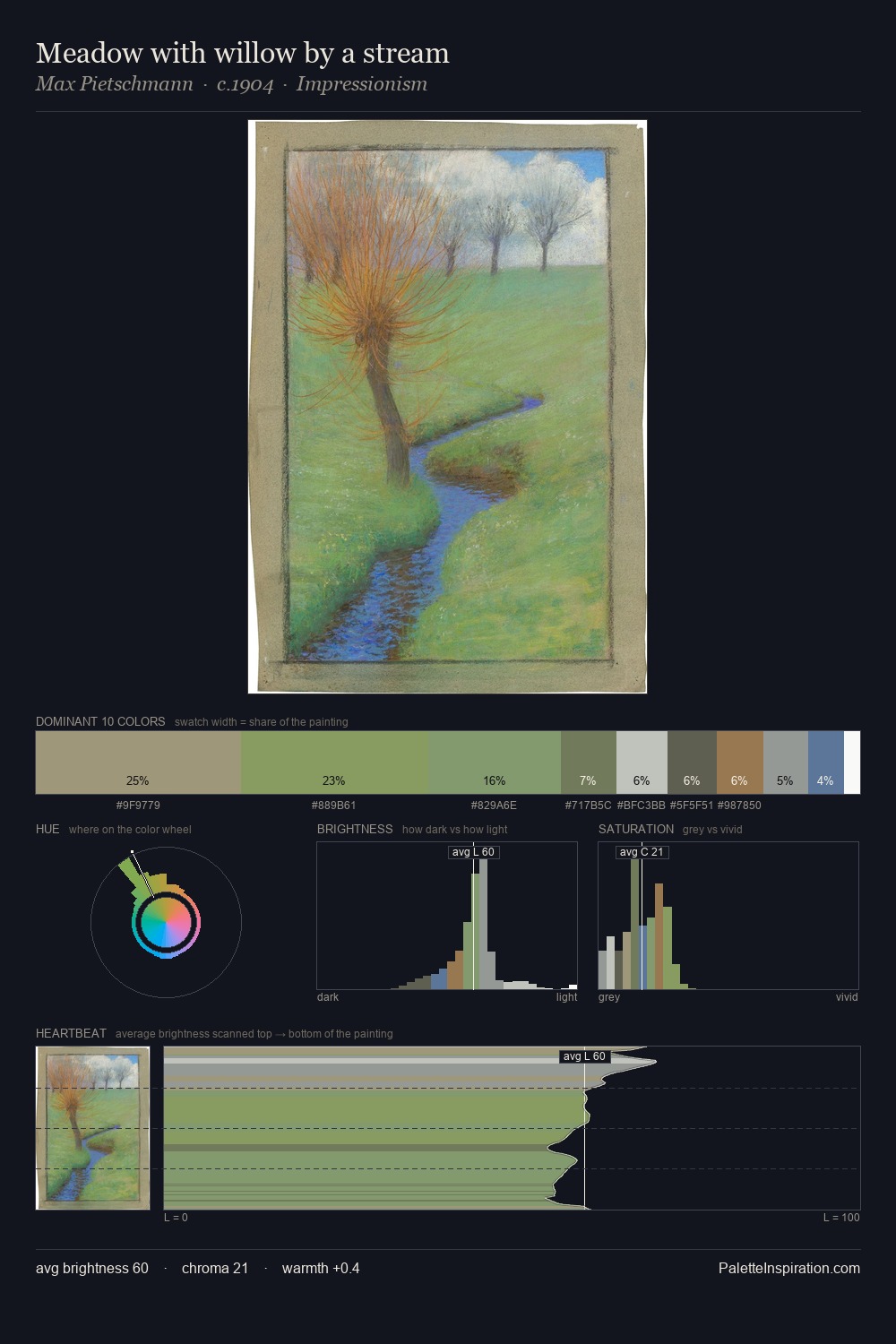Click the footer 'avg brightness 60' stat

(92, 1268)
